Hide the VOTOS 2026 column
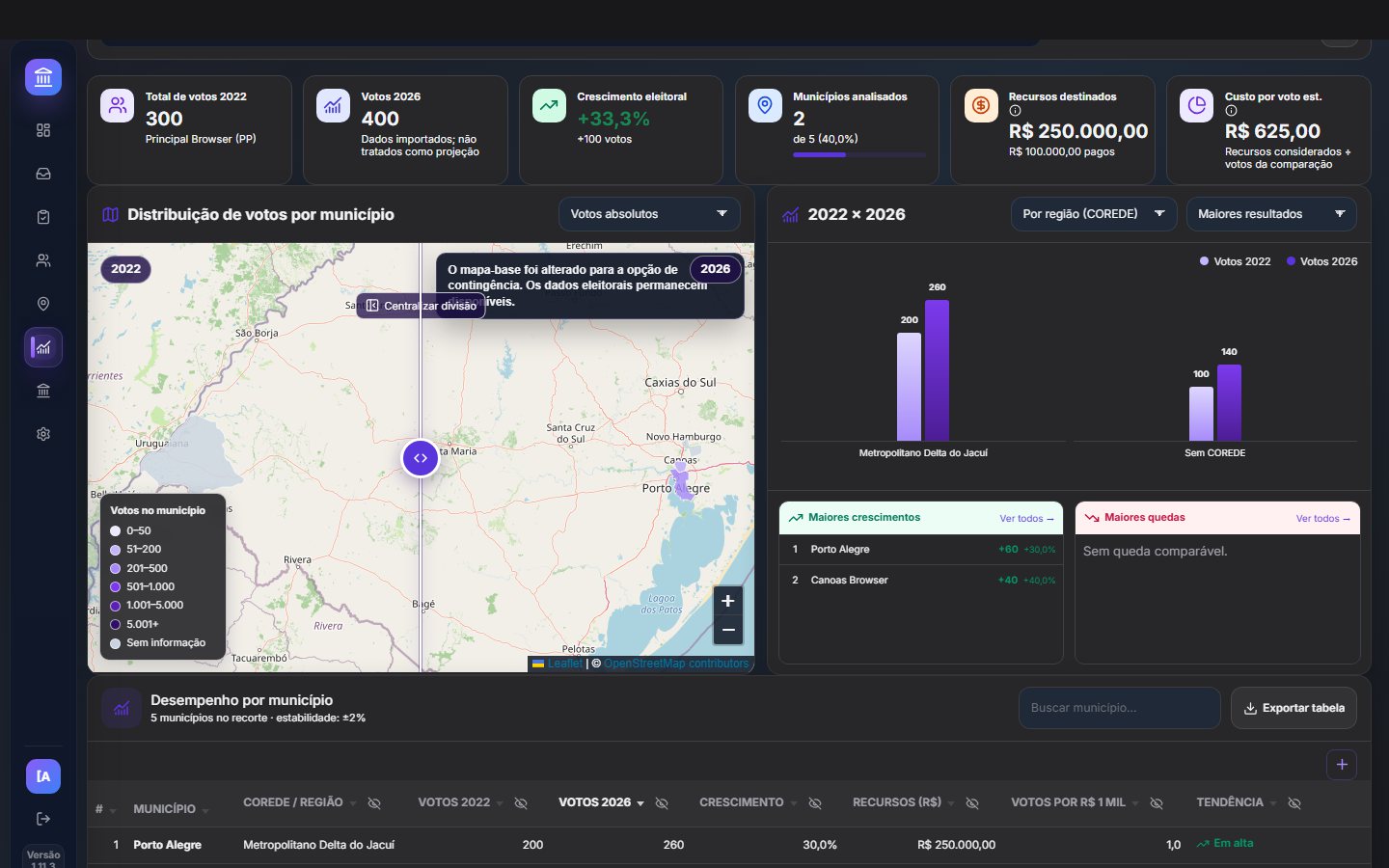 click(x=662, y=803)
